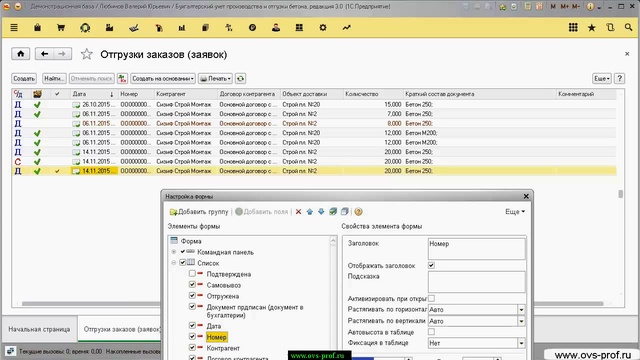Collapse Список tree node

coord(174,263)
